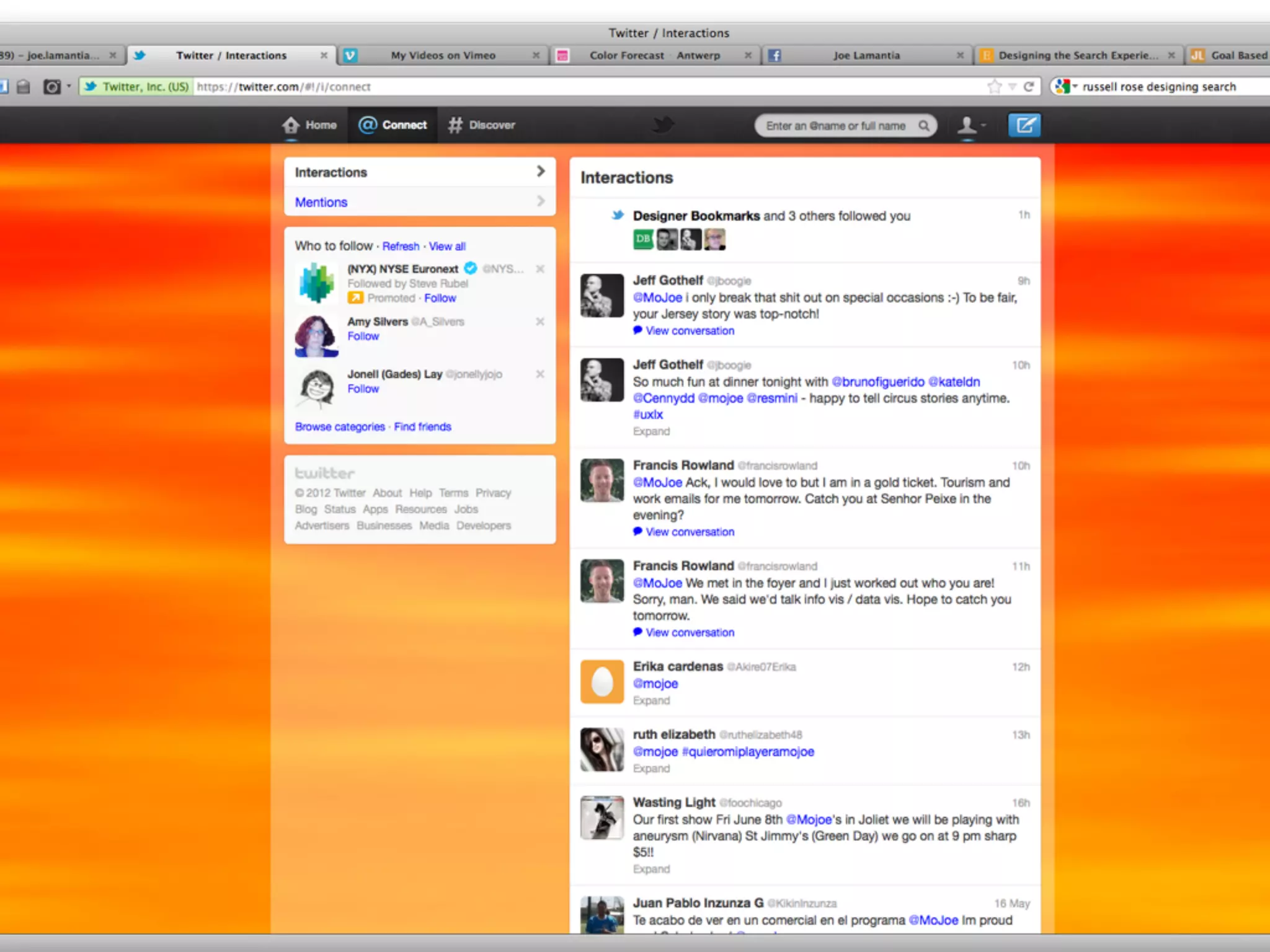
Task: Click the Twitter bird logo in navbar
Action: 663,125
